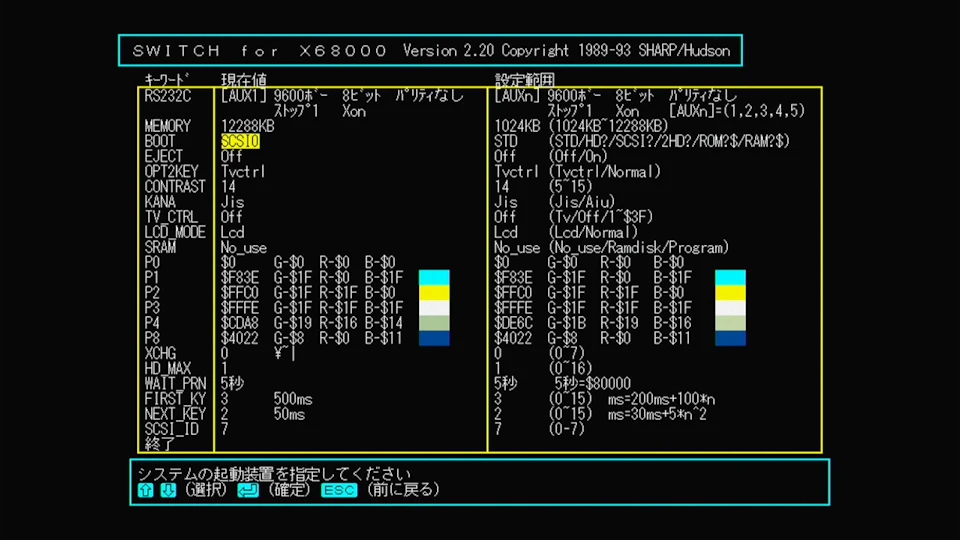The image size is (960, 540).
Task: Select the HD_MAX keyword
Action: pos(167,369)
